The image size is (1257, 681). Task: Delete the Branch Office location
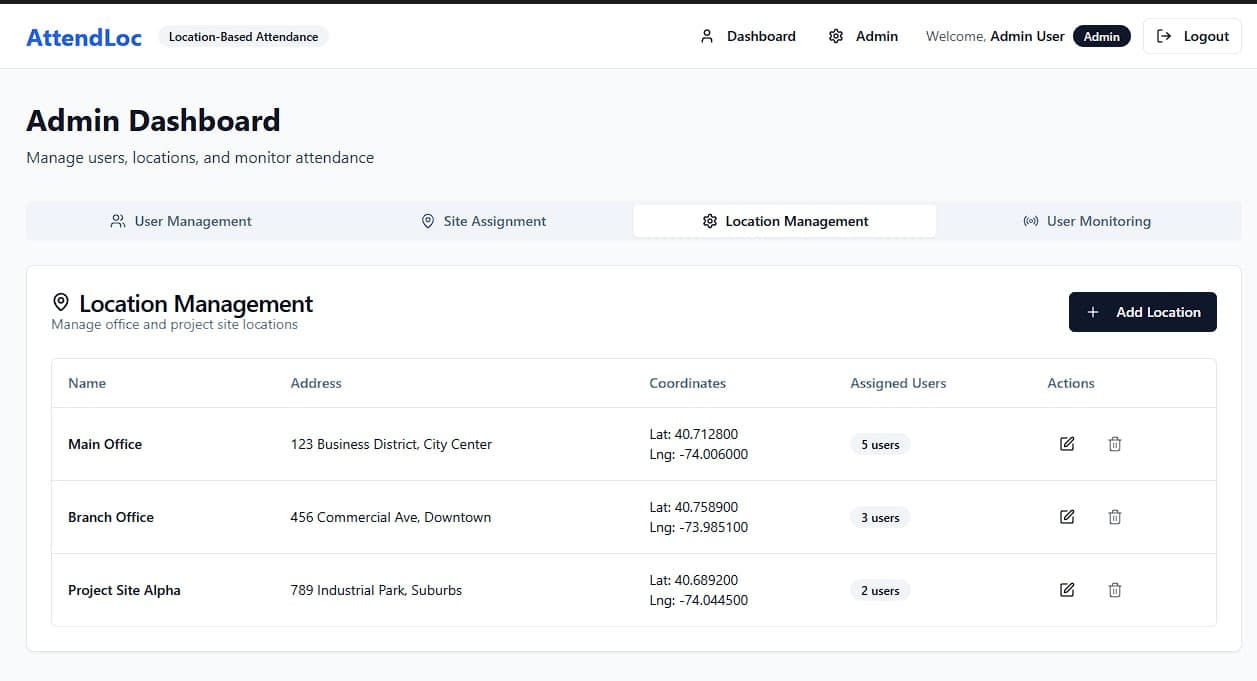coord(1115,517)
